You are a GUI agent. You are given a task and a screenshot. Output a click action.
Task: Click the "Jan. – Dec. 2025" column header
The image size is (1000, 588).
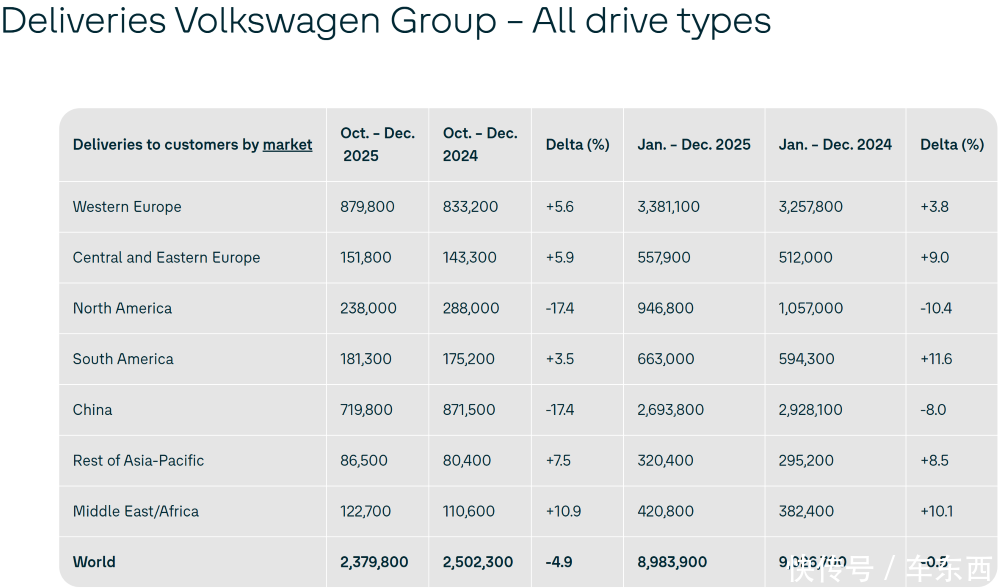(694, 145)
